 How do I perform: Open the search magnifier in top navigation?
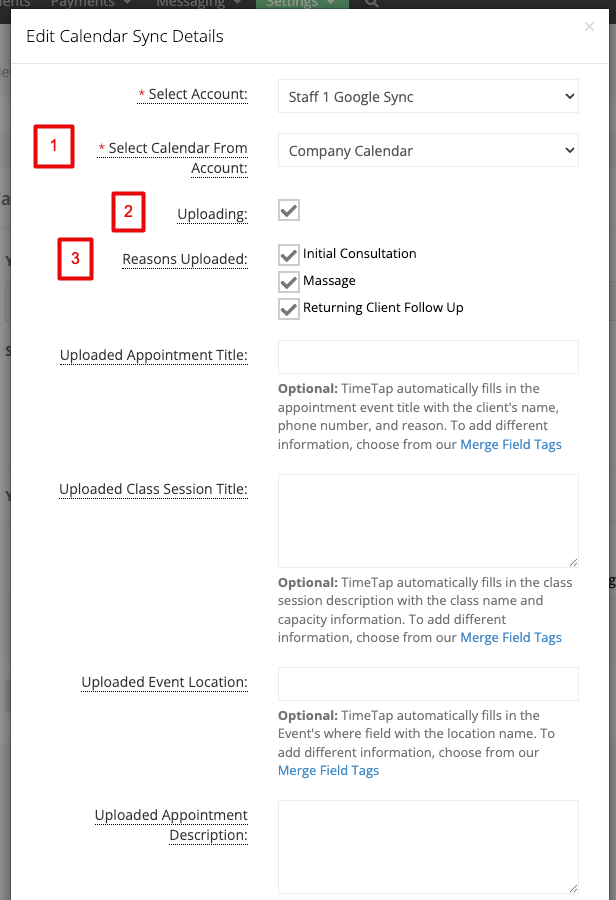(372, 3)
